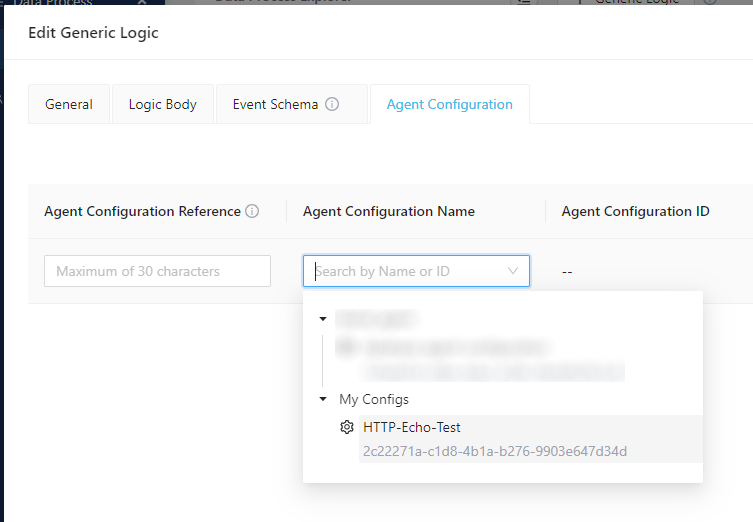Click the info icon next to Event Schema

click(x=332, y=104)
